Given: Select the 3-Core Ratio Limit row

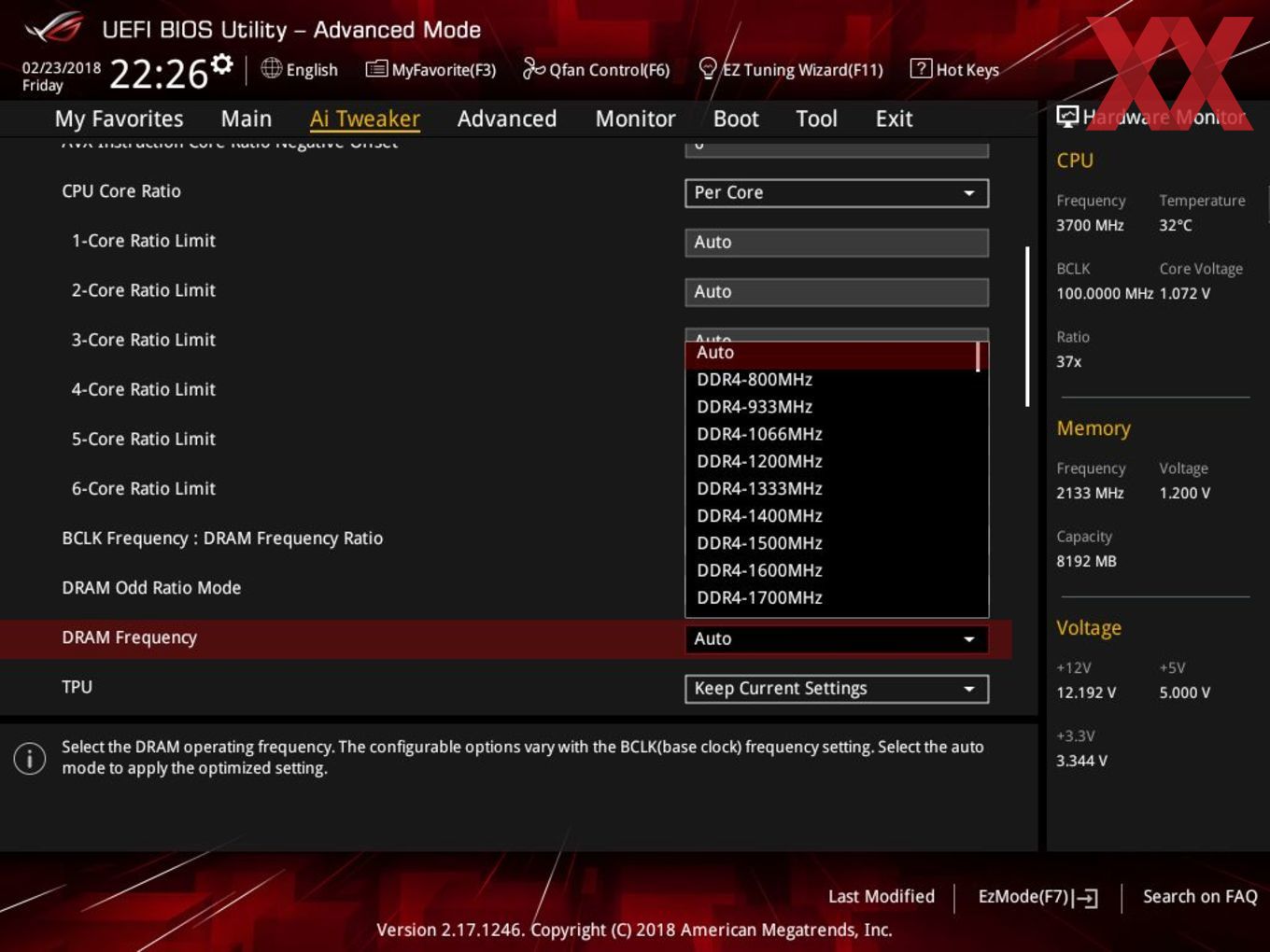Looking at the screenshot, I should 143,339.
